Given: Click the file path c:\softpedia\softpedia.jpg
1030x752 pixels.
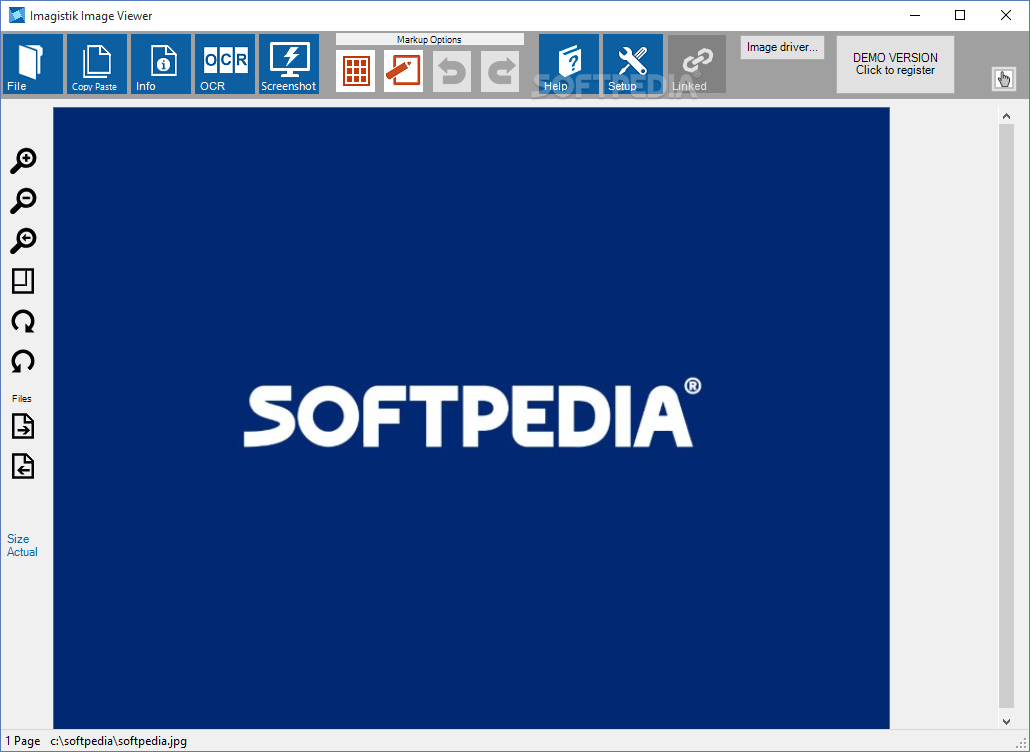Looking at the screenshot, I should 119,741.
